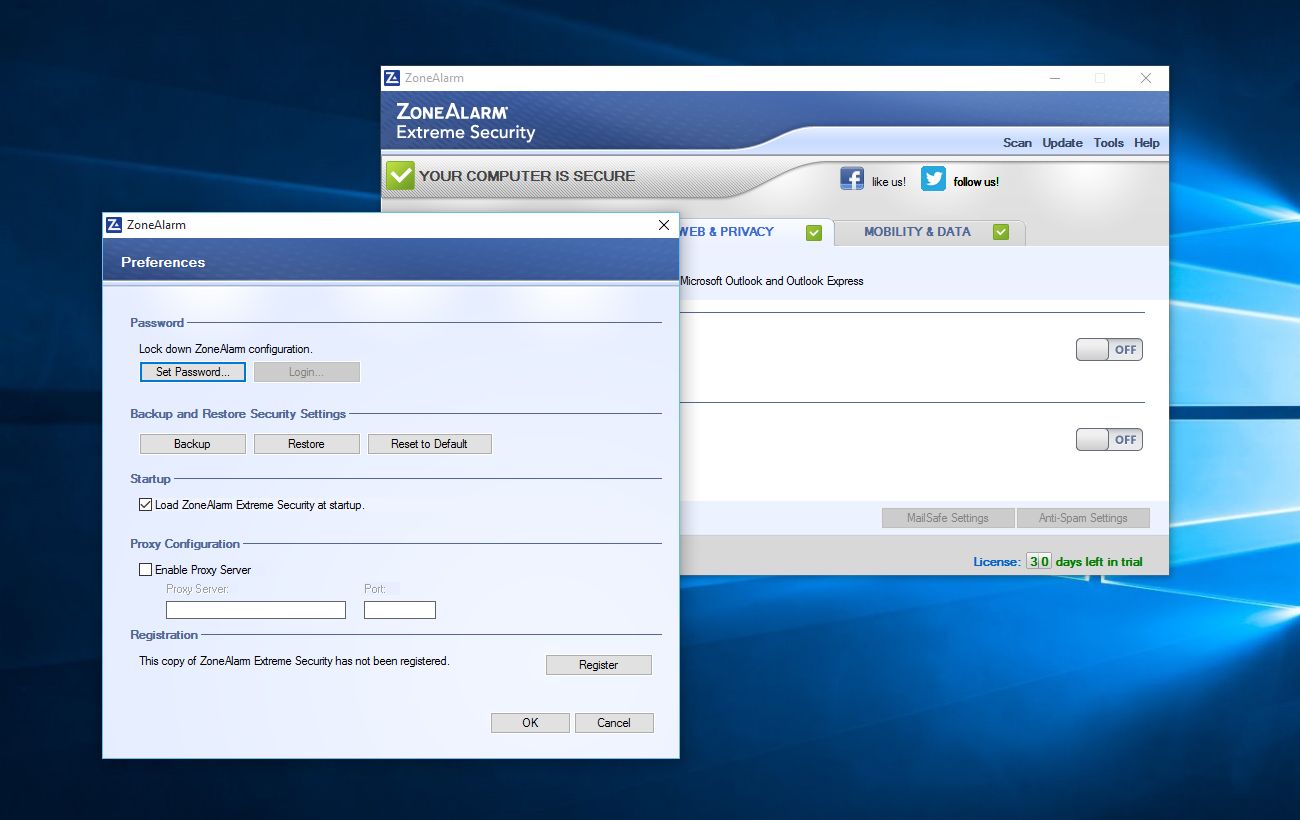Close the Preferences dialog with the X
The image size is (1300, 820).
tap(664, 225)
